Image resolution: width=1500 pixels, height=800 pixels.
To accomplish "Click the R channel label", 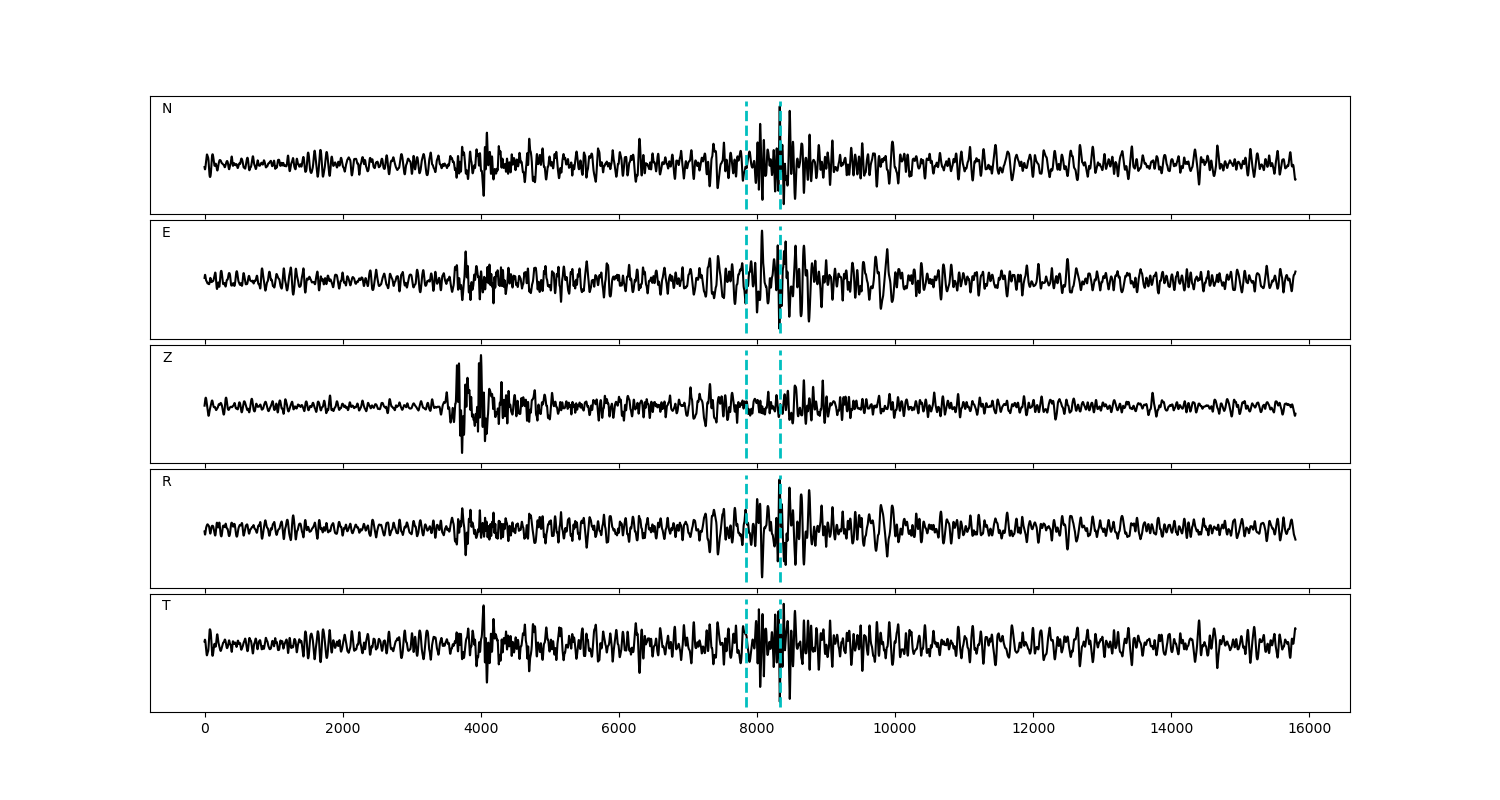I will [167, 482].
